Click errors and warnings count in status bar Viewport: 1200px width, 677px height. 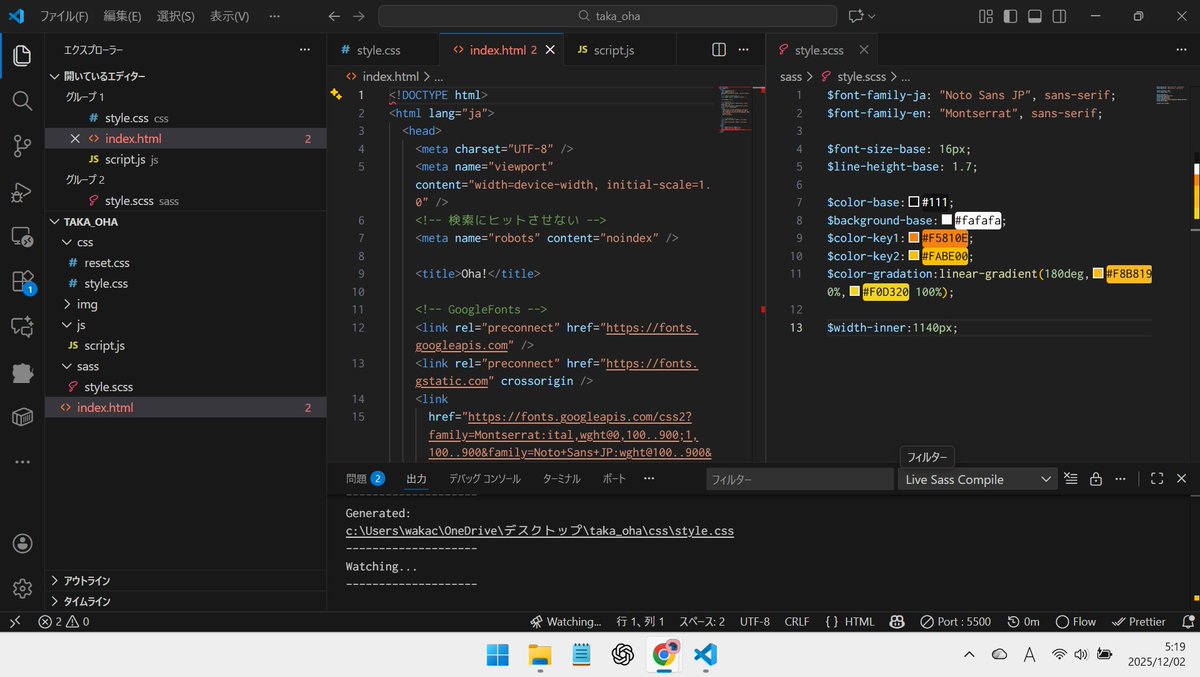[x=64, y=622]
